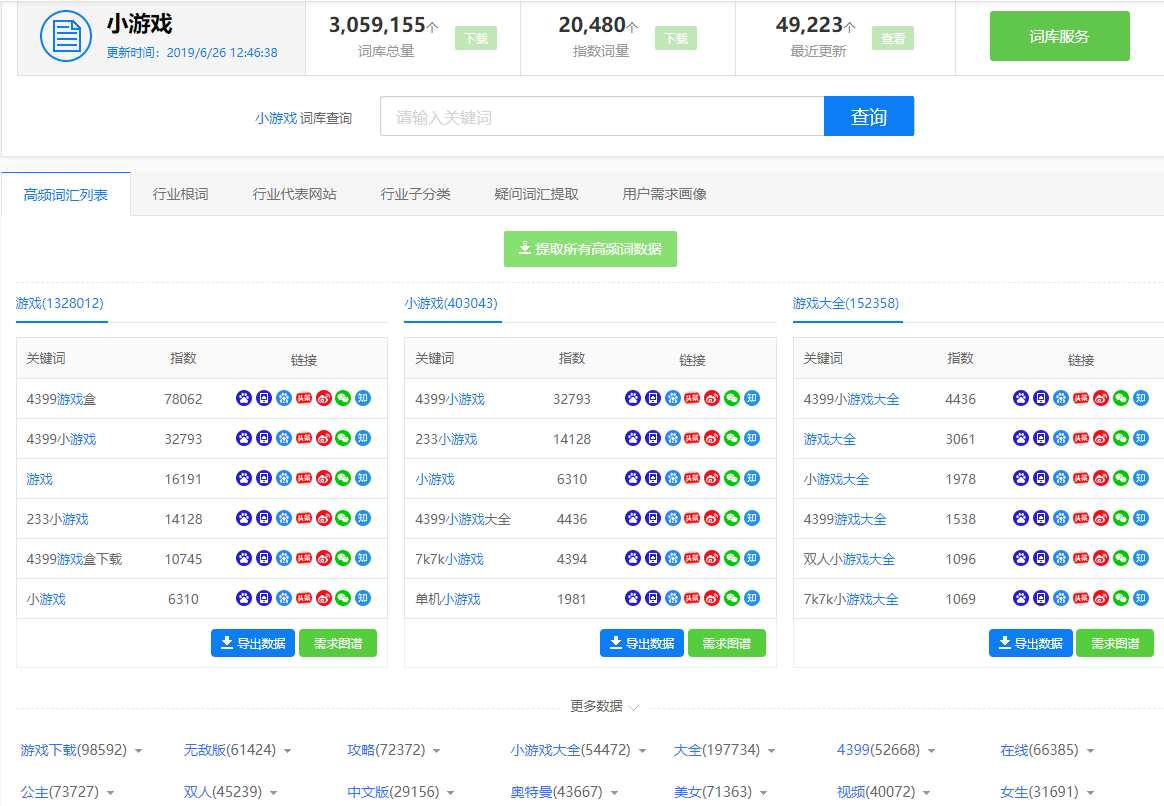Open the 行业子分类 tab
1164x806 pixels.
(x=416, y=194)
